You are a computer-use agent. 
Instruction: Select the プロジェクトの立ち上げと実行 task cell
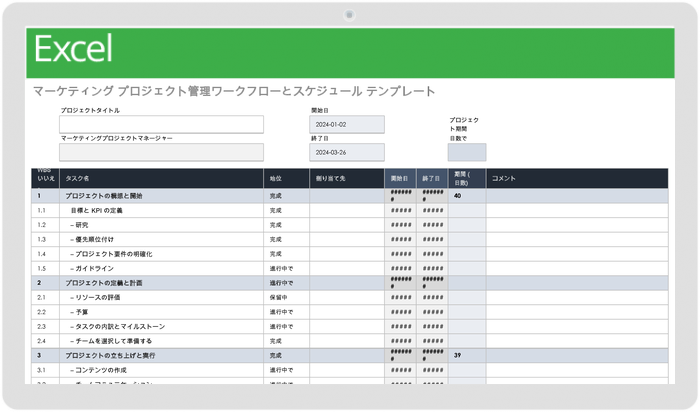click(161, 355)
